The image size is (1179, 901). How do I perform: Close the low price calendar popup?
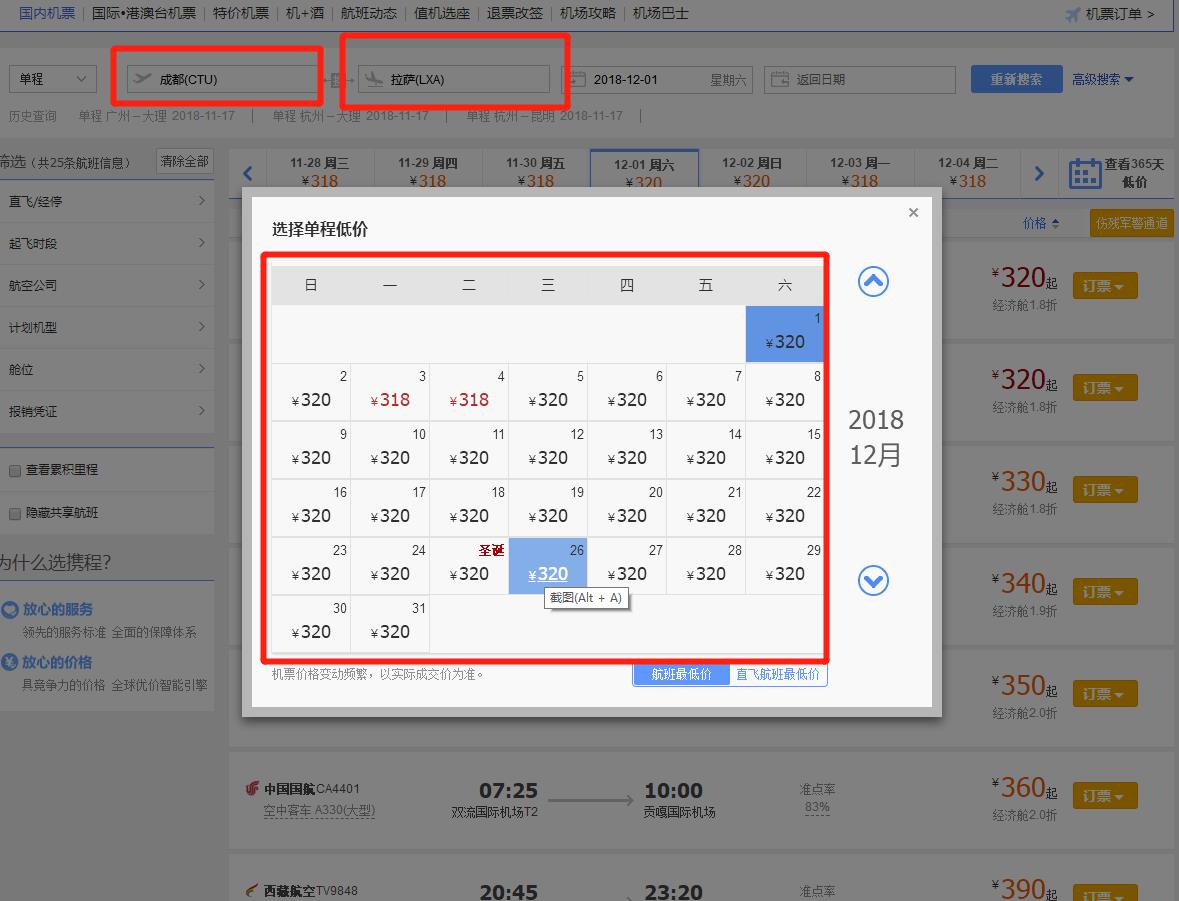click(x=912, y=212)
